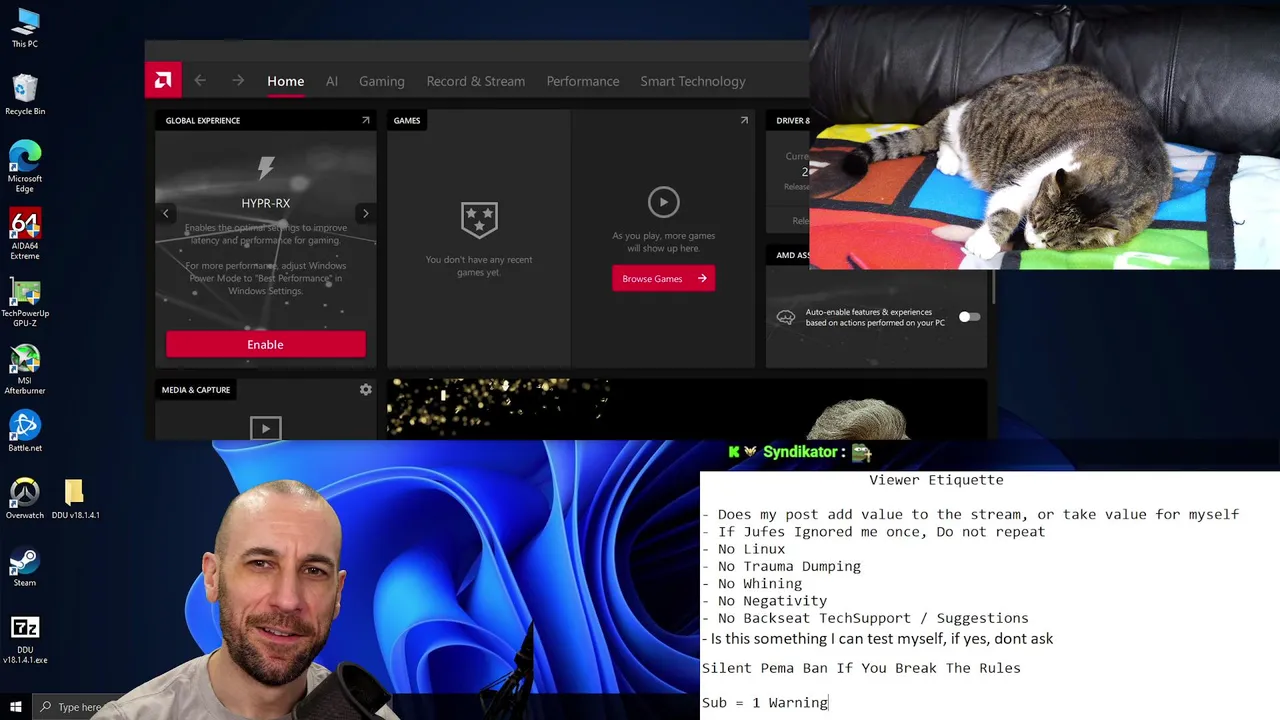Click the AMD software vertical scrollbar

pos(993,288)
